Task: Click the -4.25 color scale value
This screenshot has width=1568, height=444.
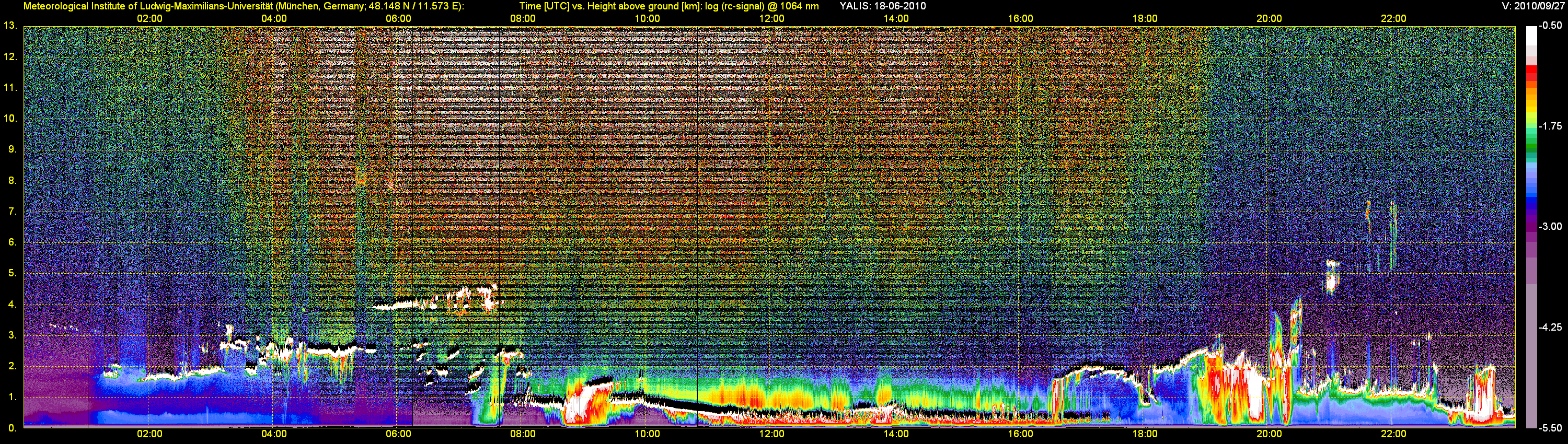Action: pos(1550,327)
